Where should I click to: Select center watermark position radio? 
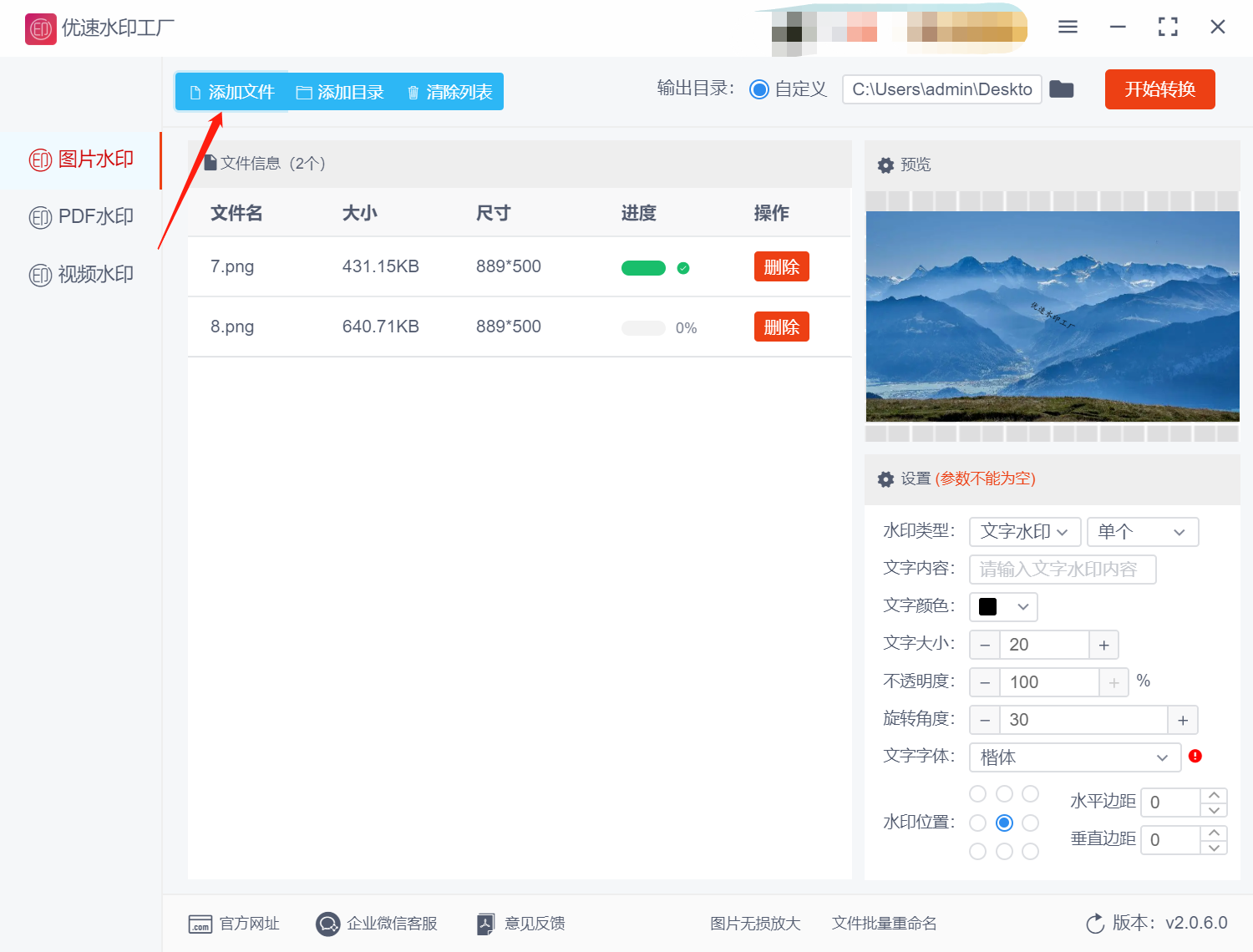(1005, 823)
